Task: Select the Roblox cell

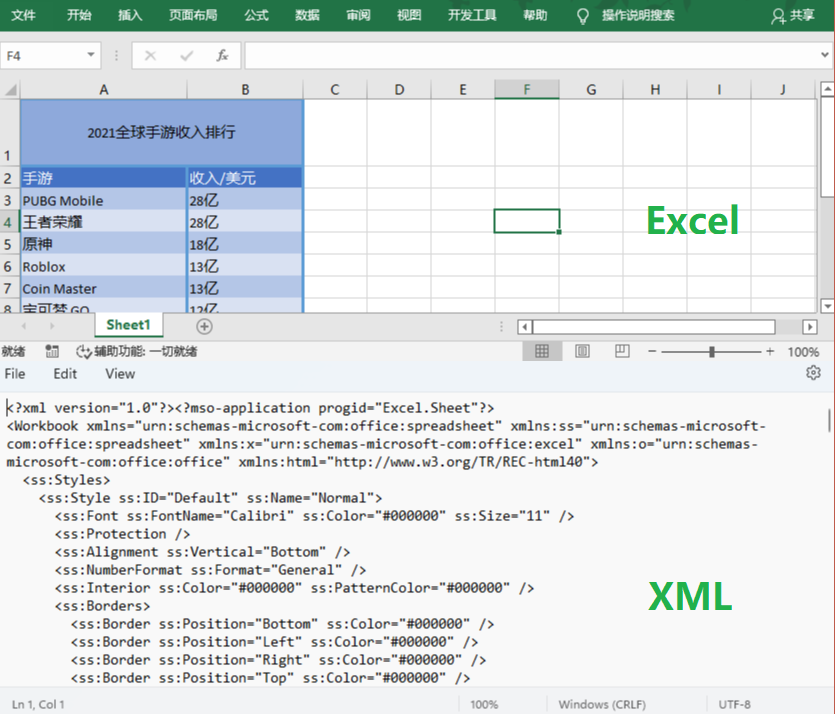Action: (103, 266)
